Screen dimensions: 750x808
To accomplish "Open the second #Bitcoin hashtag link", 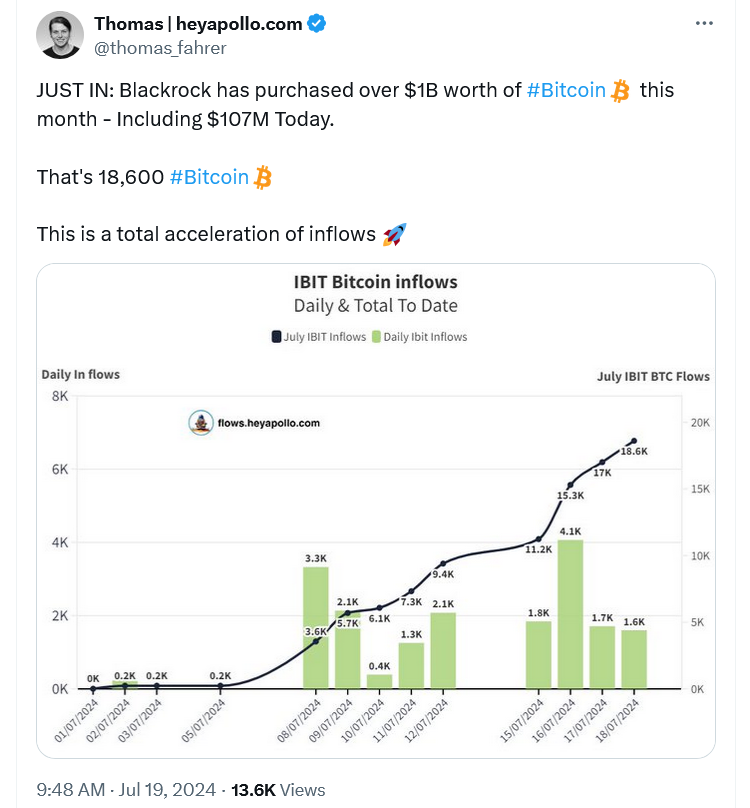I will [209, 177].
